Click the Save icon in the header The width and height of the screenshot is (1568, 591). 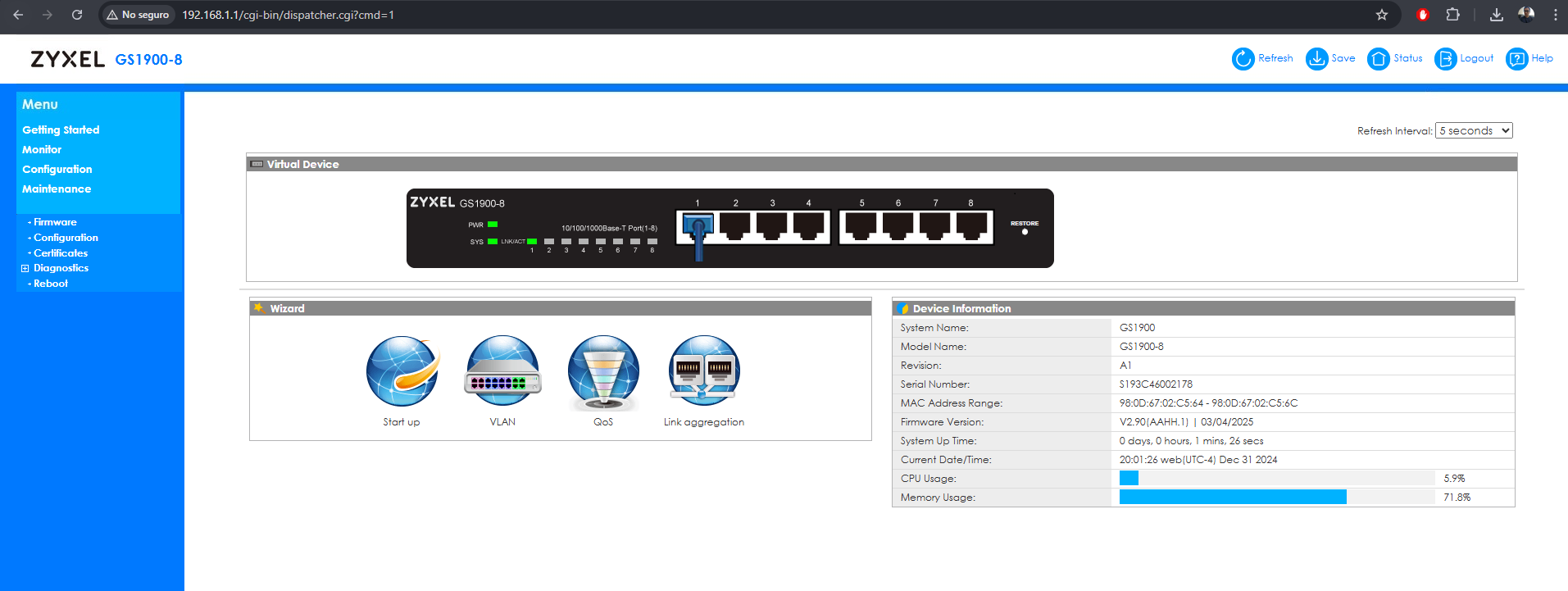(x=1316, y=59)
